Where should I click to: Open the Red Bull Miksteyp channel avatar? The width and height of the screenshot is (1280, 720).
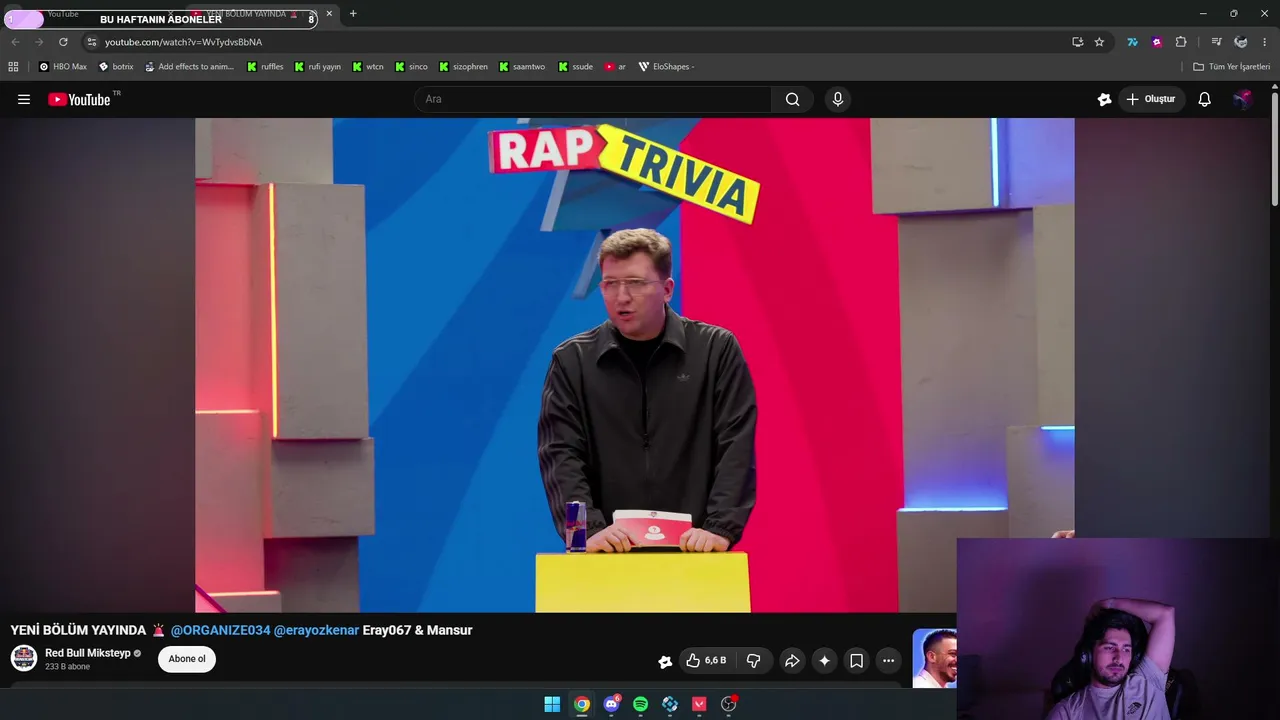pyautogui.click(x=24, y=658)
